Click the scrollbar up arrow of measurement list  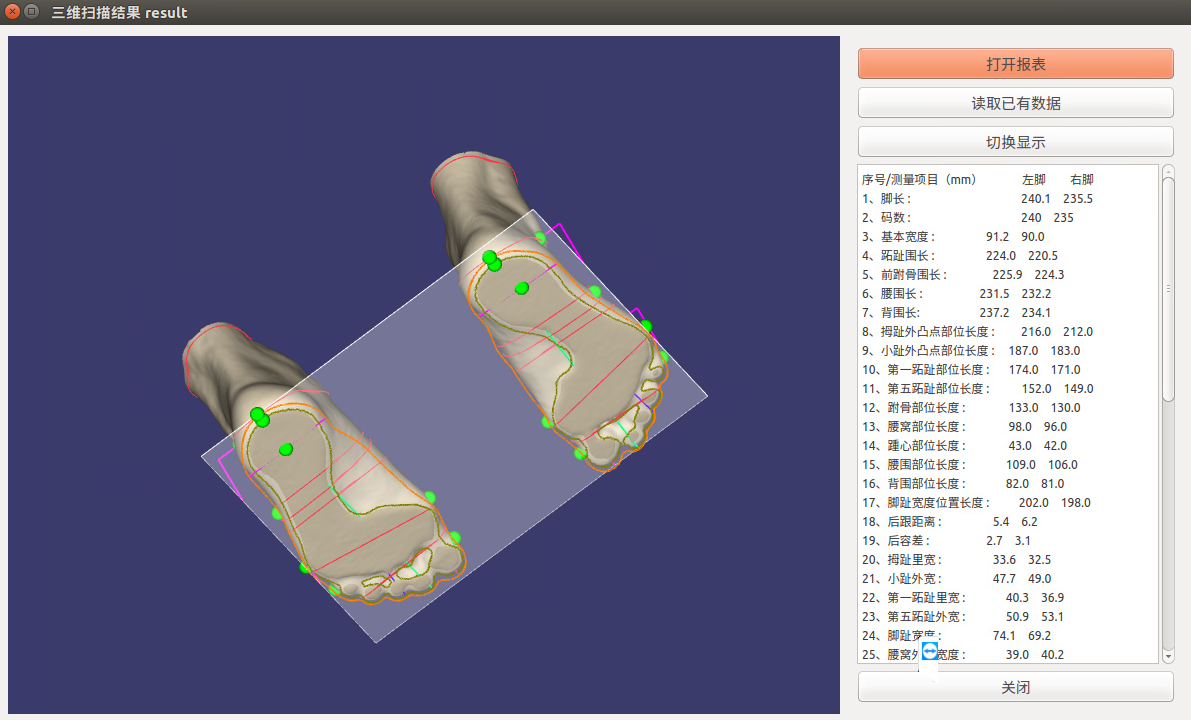click(x=1167, y=171)
